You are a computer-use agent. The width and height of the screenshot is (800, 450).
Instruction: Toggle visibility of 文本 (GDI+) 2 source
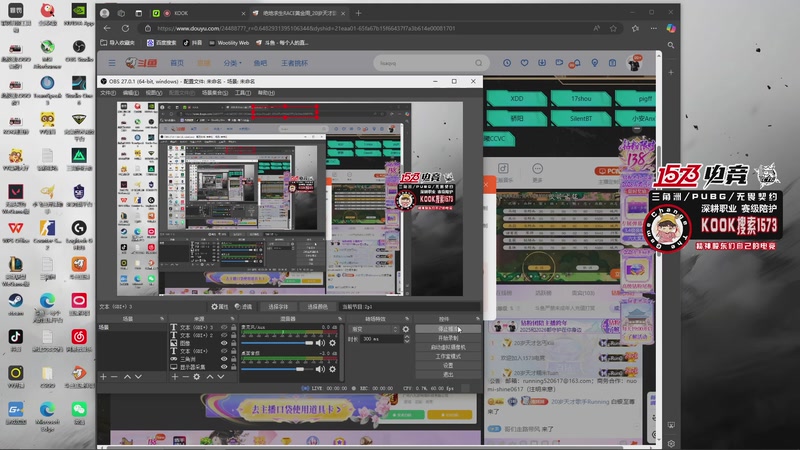pyautogui.click(x=223, y=335)
